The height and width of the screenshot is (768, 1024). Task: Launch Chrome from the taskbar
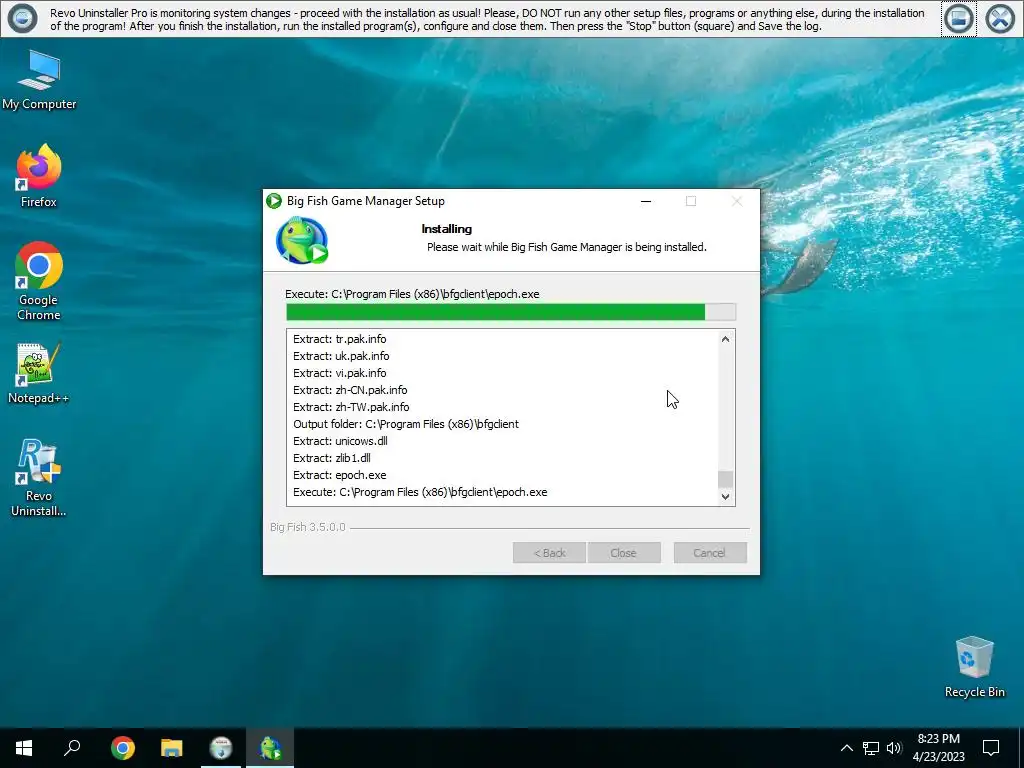coord(123,748)
